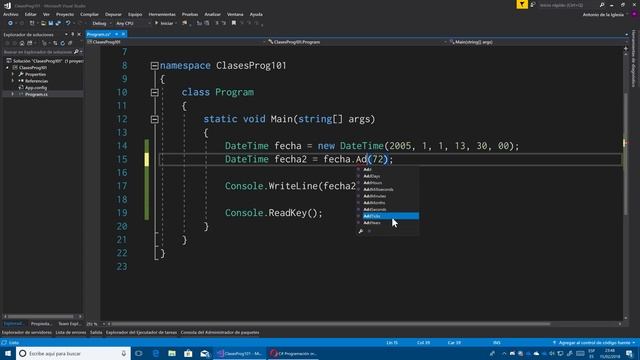
Task: Click the Iniciar start debugging button
Action: [164, 23]
